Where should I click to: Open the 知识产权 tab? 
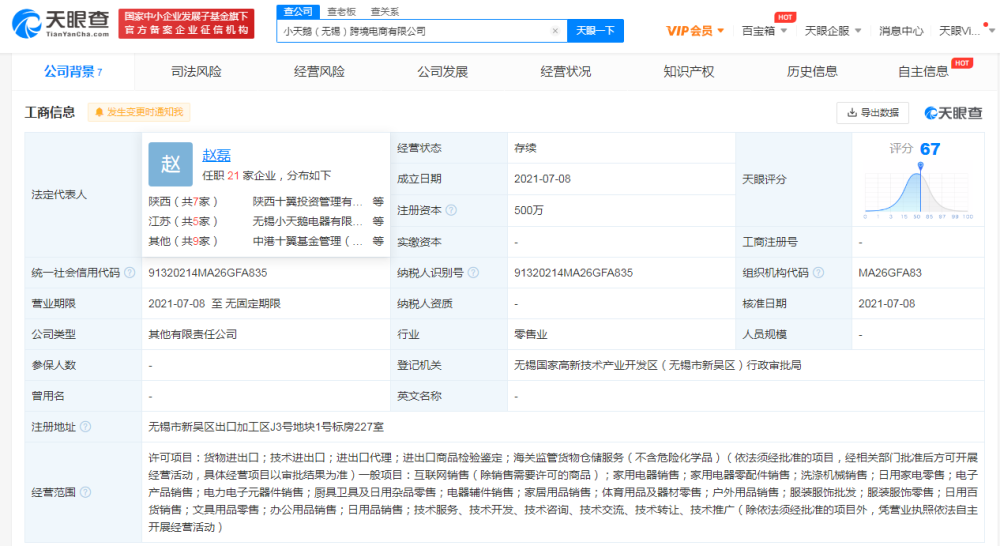tap(688, 72)
